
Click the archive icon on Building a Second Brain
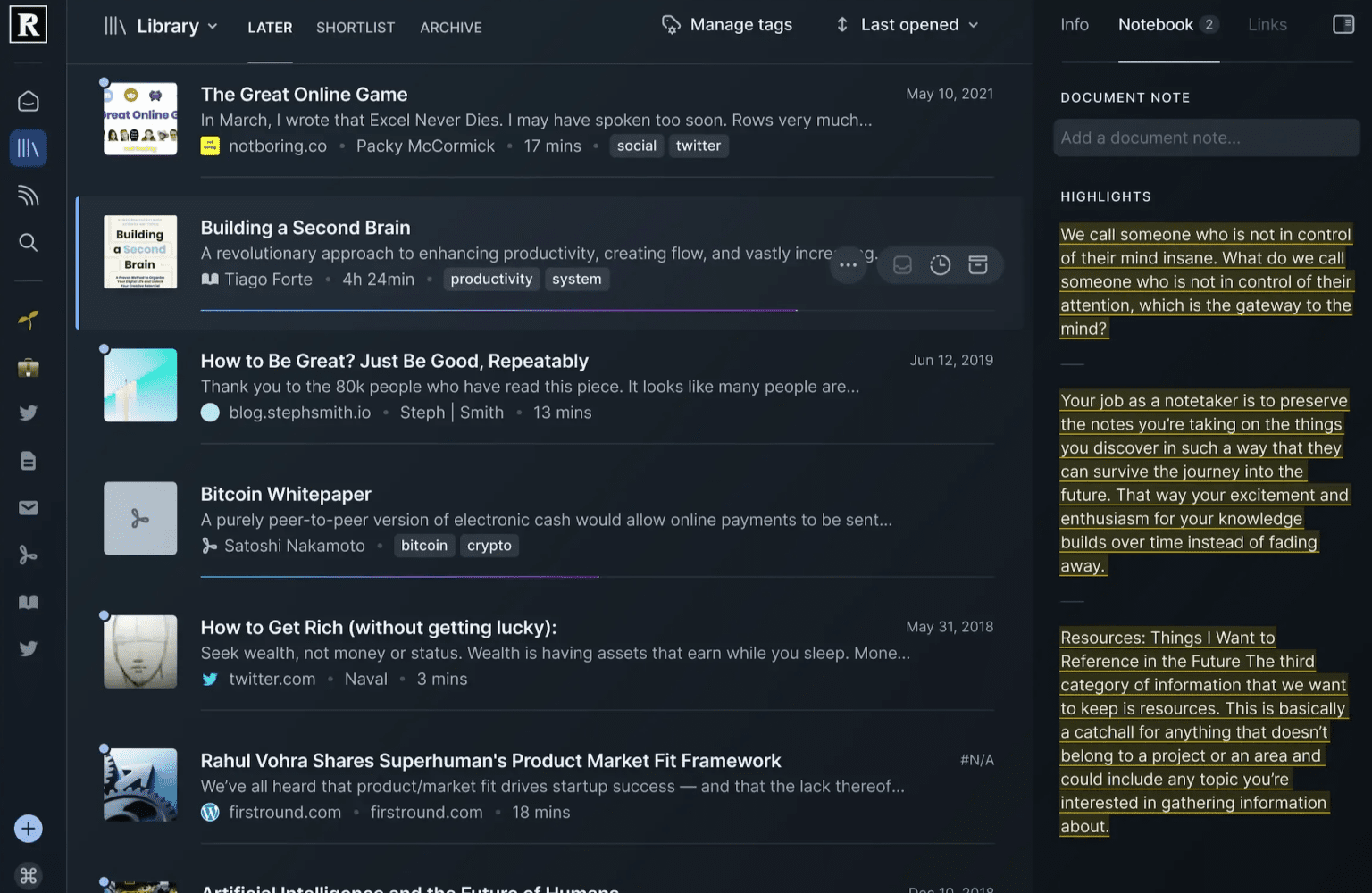pyautogui.click(x=978, y=265)
